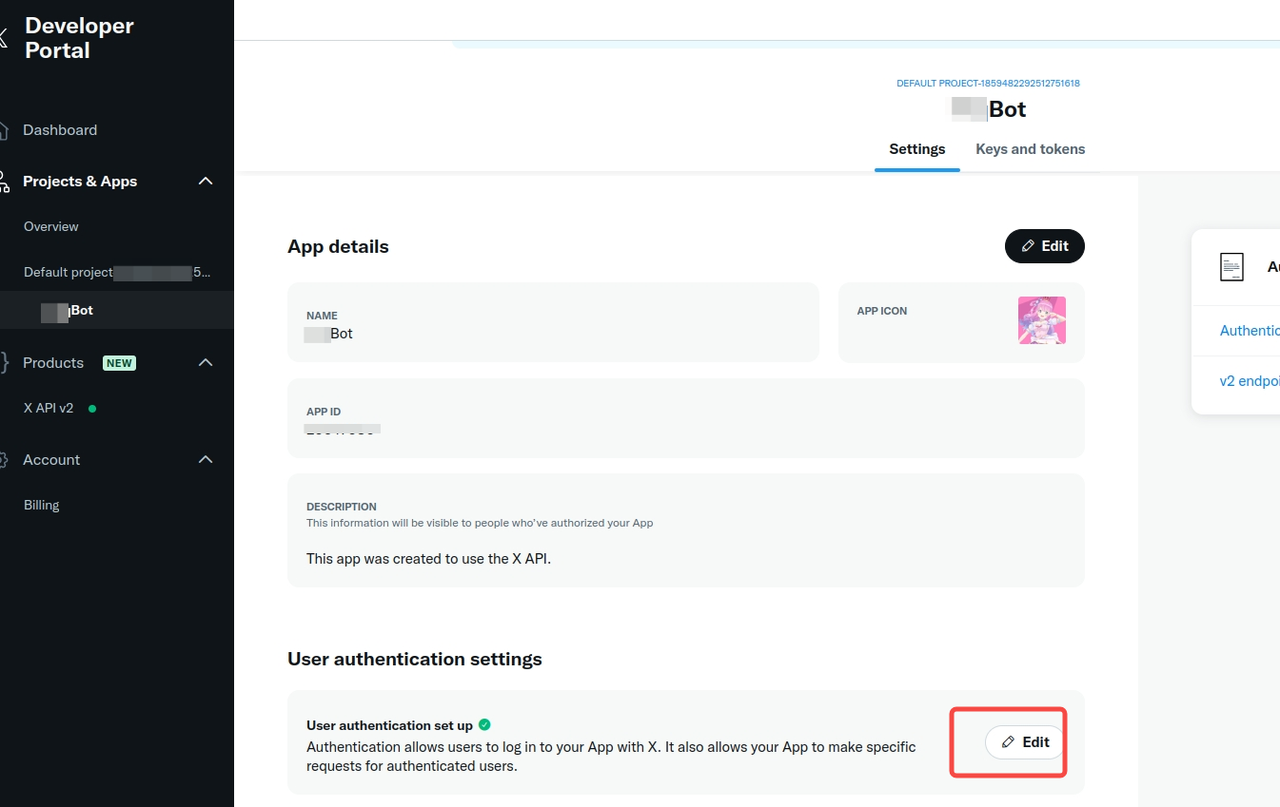
Task: Open the Default project entry
Action: click(117, 272)
